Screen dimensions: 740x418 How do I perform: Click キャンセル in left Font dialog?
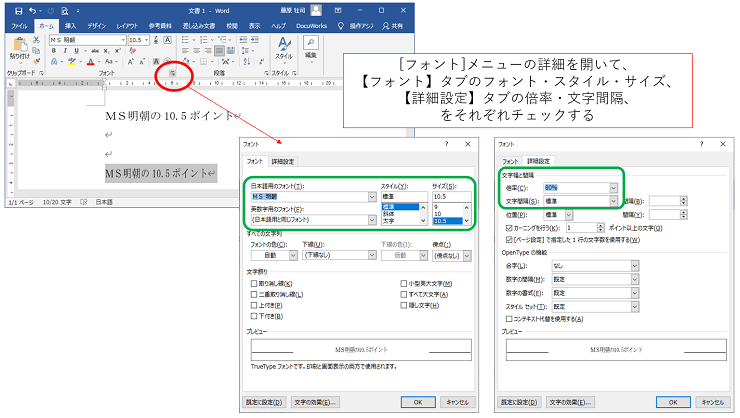tap(457, 402)
